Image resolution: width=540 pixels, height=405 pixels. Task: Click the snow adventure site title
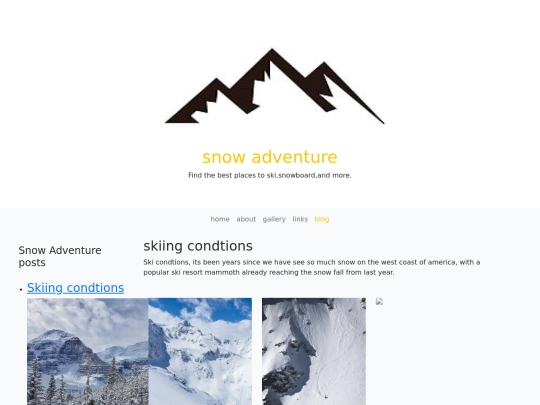[270, 157]
